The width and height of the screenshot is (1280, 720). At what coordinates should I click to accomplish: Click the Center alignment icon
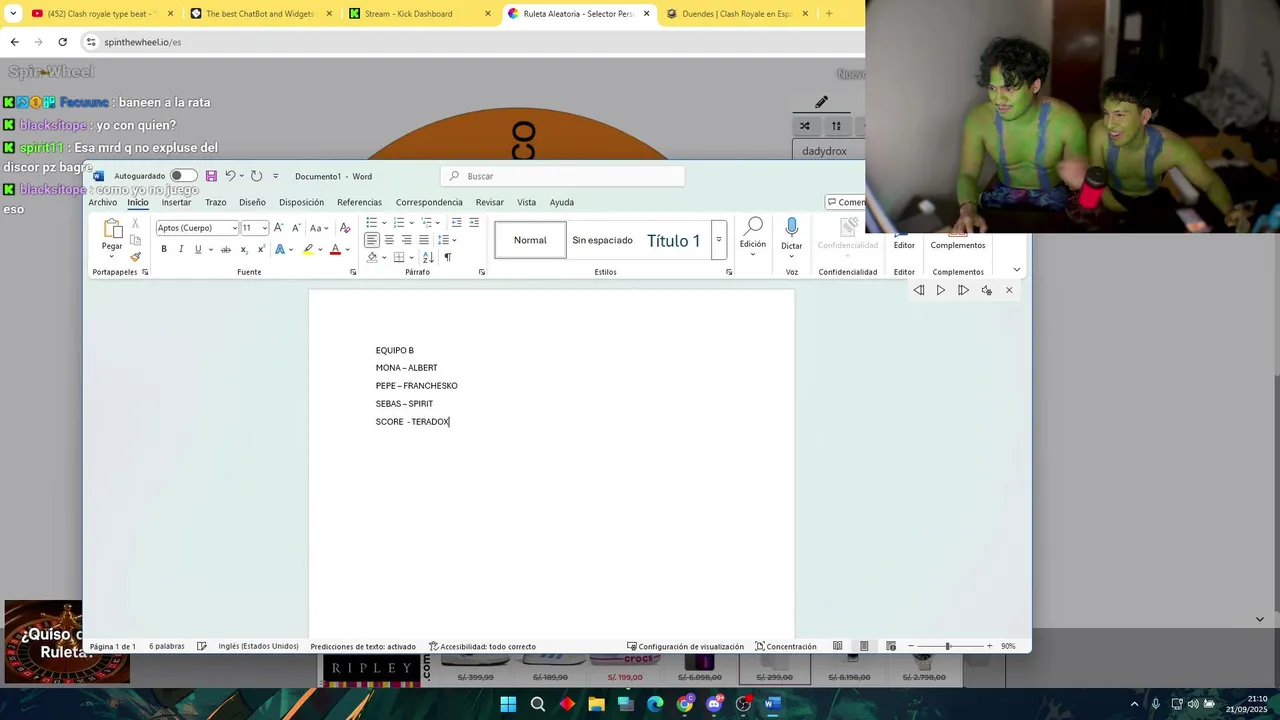click(389, 240)
